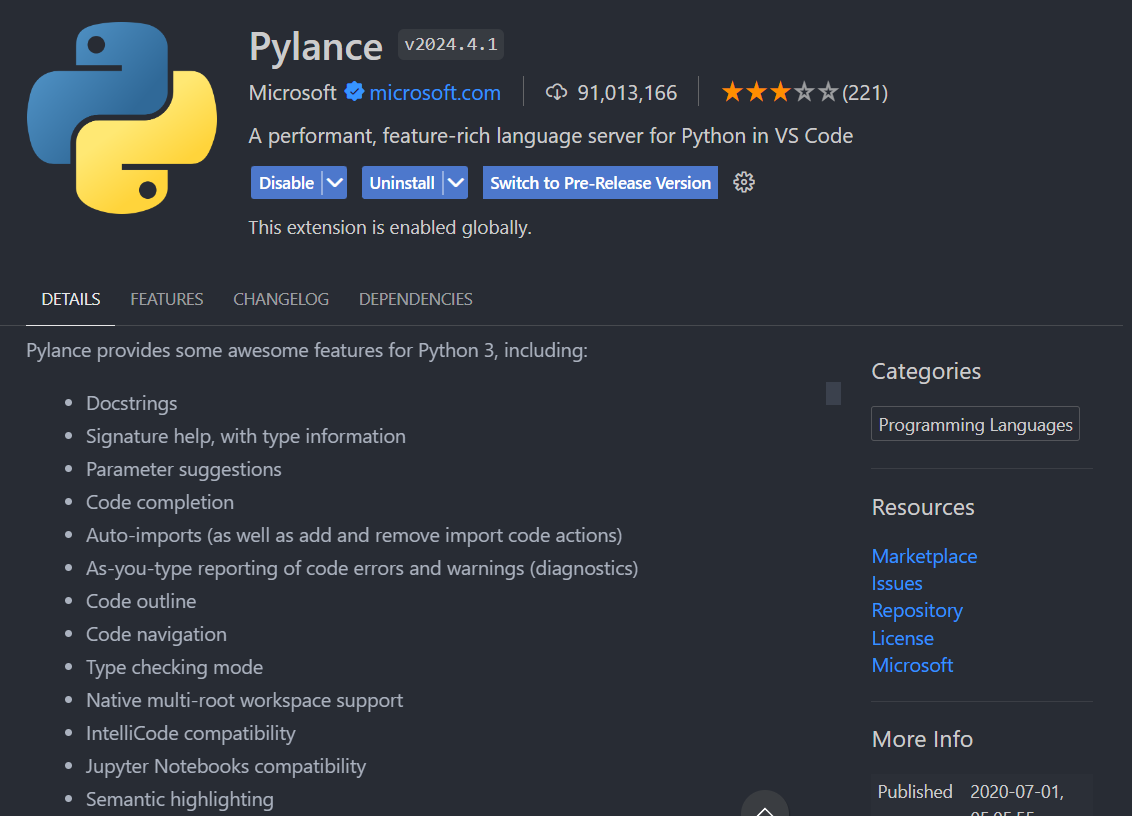Open the microsoft.com publisher link

pyautogui.click(x=435, y=93)
